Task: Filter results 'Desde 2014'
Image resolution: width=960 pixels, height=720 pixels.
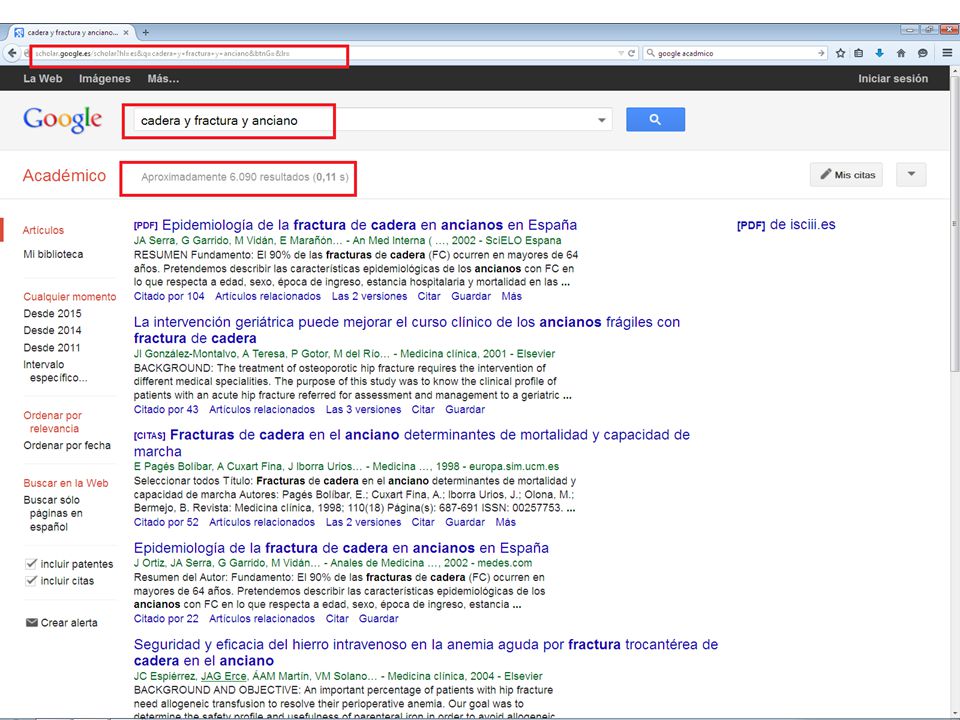Action: (x=52, y=331)
